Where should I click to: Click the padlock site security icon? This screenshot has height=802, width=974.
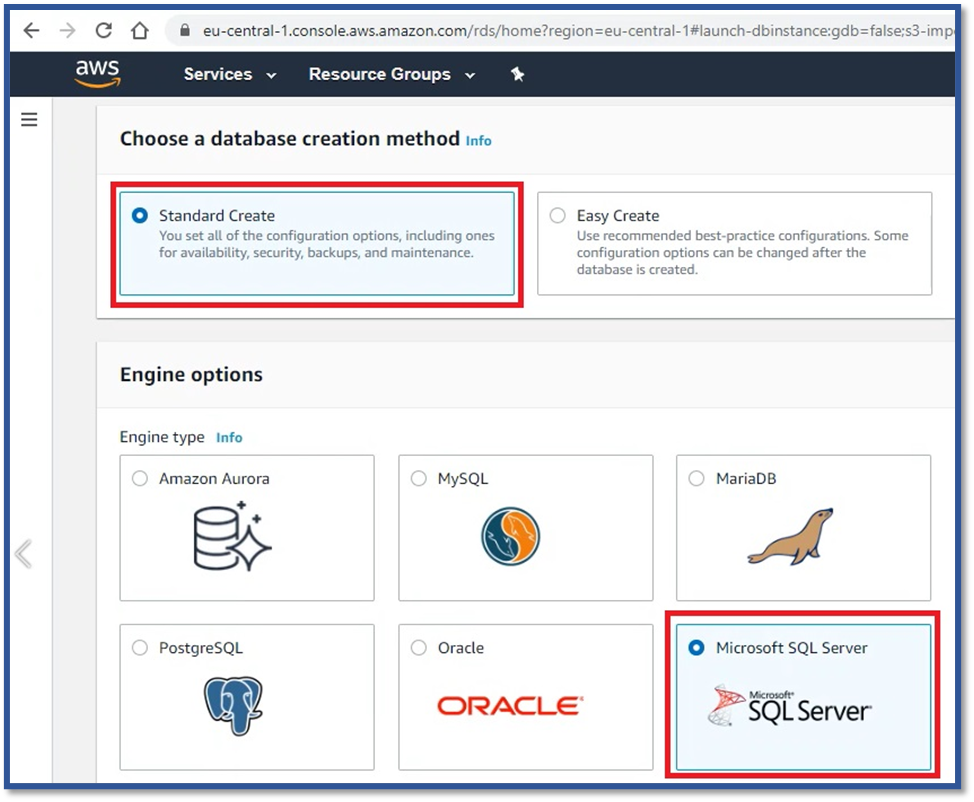184,30
